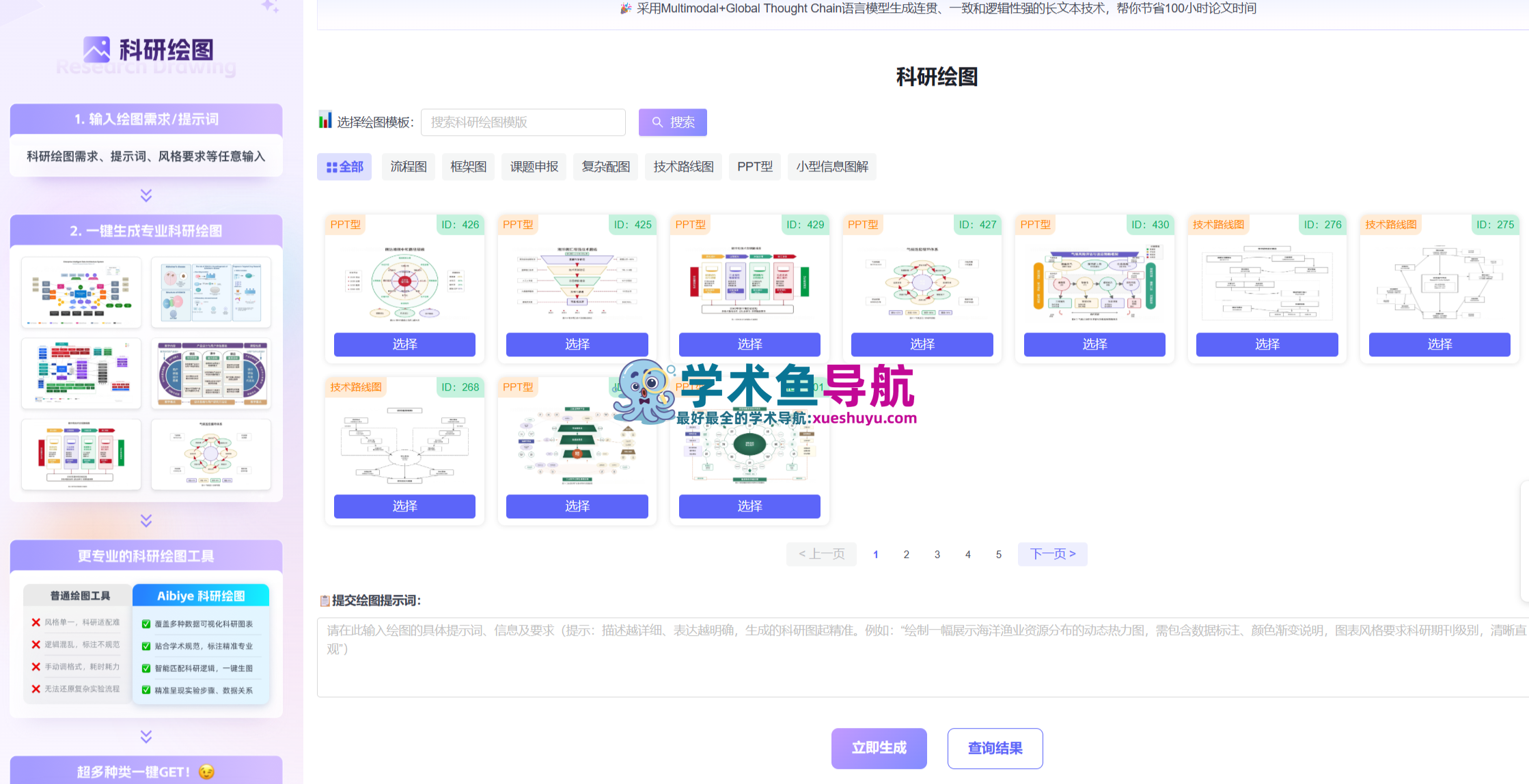Open 查询结果

[x=995, y=748]
